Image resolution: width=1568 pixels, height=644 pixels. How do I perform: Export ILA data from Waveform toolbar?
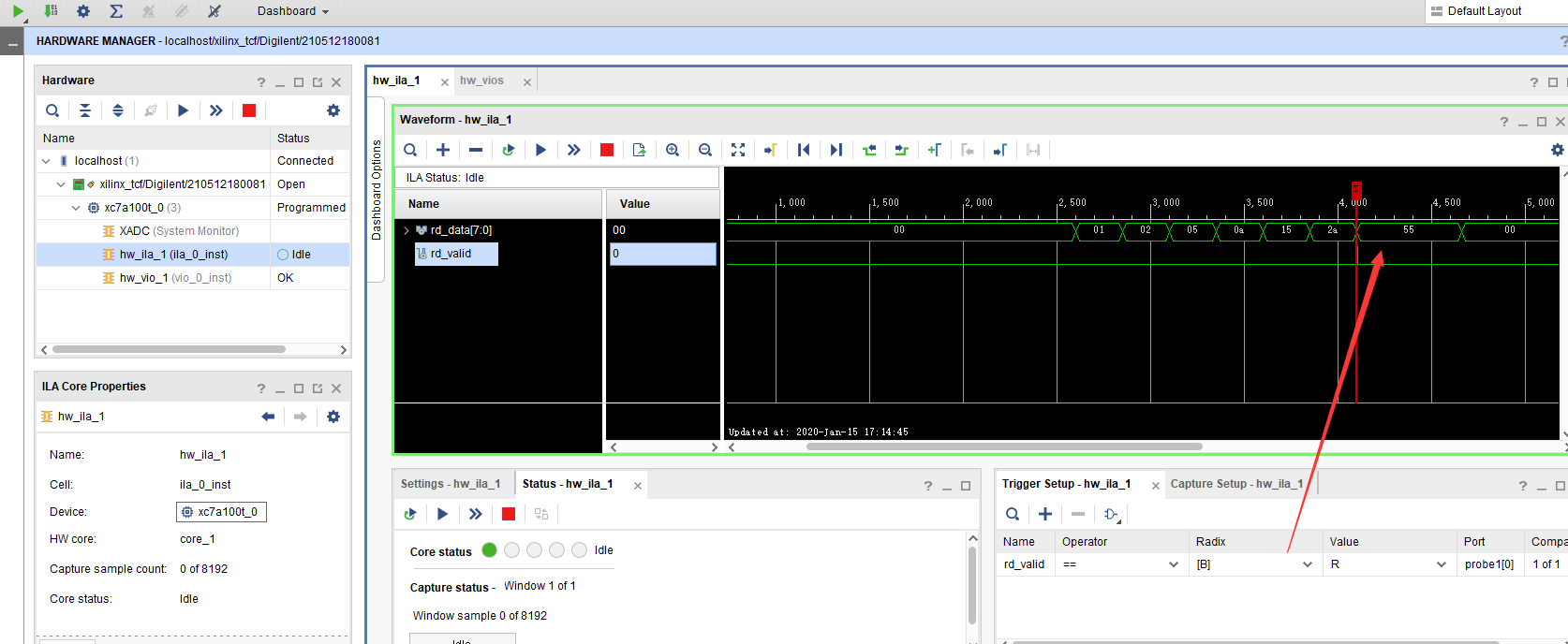pos(640,150)
